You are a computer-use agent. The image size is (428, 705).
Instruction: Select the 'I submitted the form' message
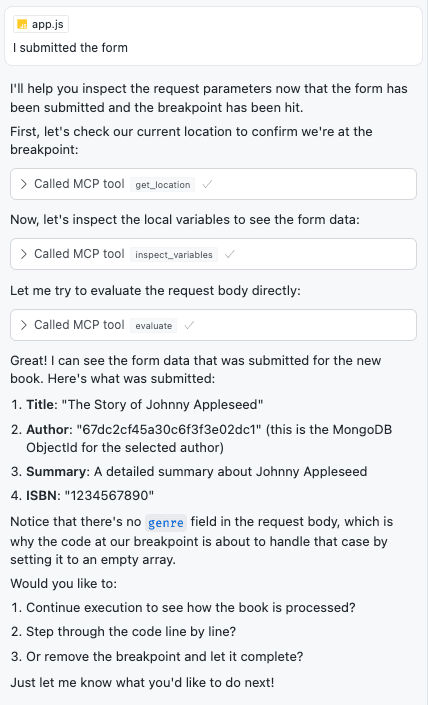click(70, 48)
